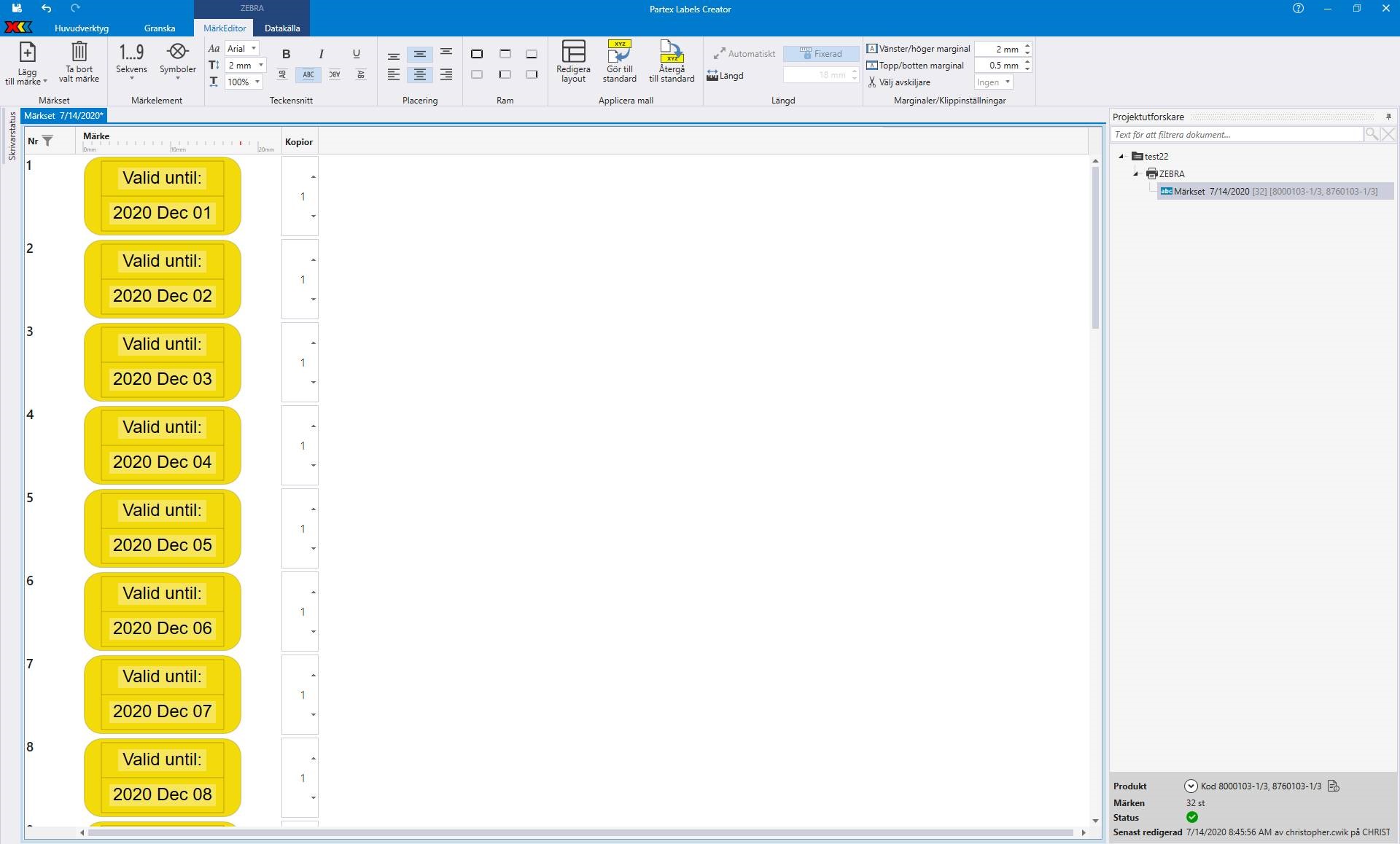Viewport: 1400px width, 844px height.
Task: Click Gör till standard template icon
Action: [620, 52]
